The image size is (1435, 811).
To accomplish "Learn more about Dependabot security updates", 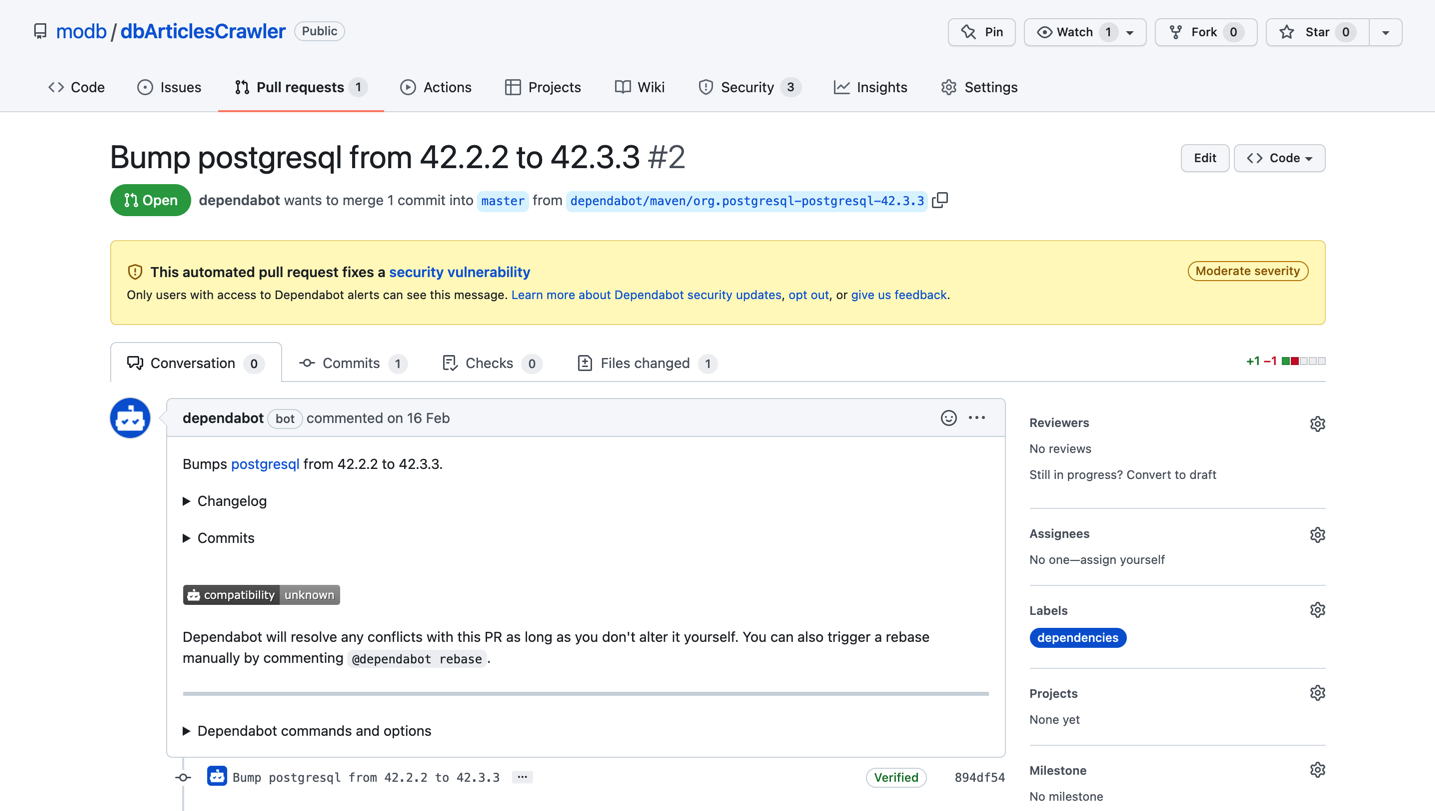I will tap(646, 295).
